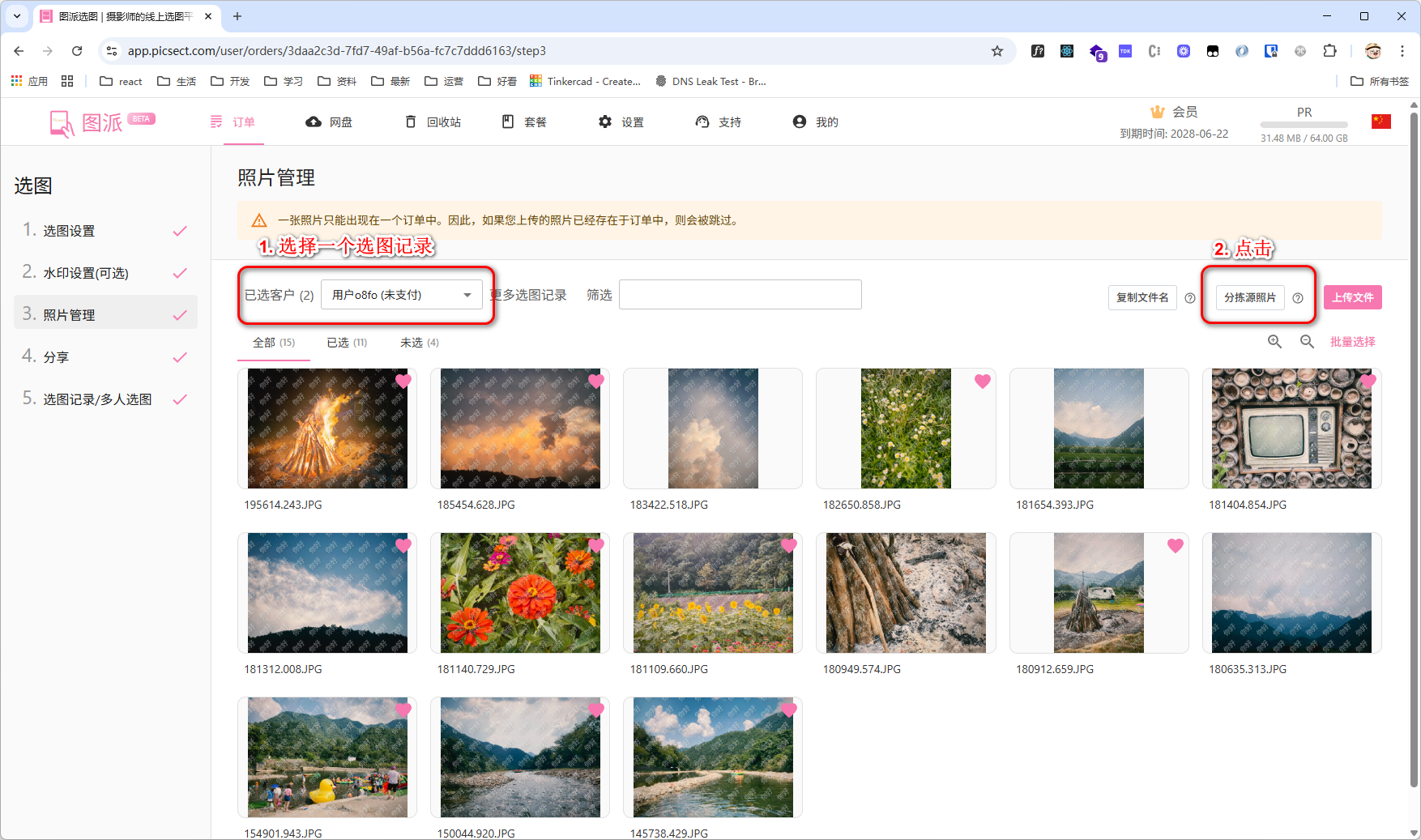Type in the 筛选 filter input field
The image size is (1421, 840).
point(739,294)
